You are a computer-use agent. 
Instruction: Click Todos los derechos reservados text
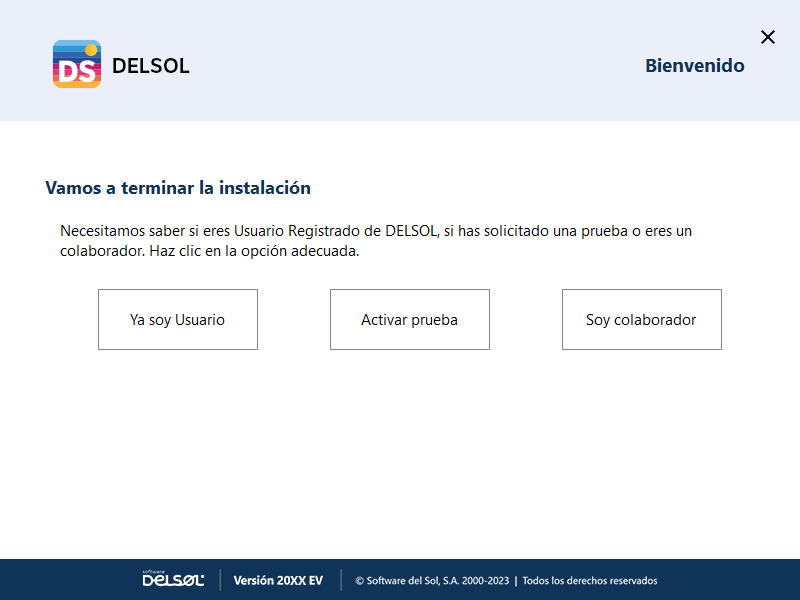(x=590, y=581)
